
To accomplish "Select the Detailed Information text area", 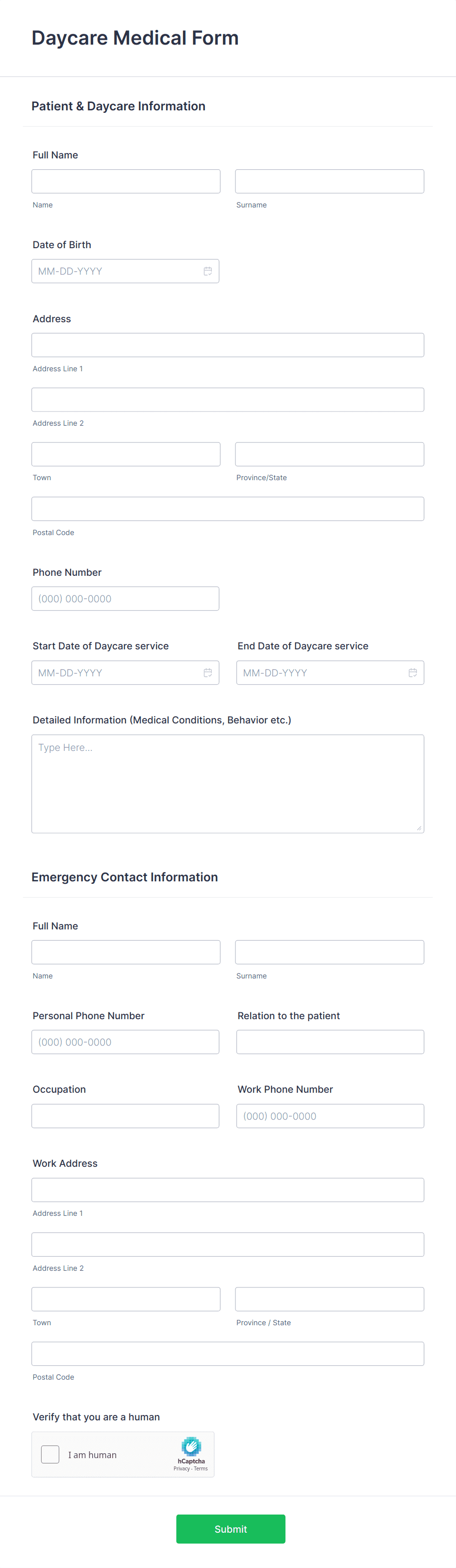I will 228,783.
